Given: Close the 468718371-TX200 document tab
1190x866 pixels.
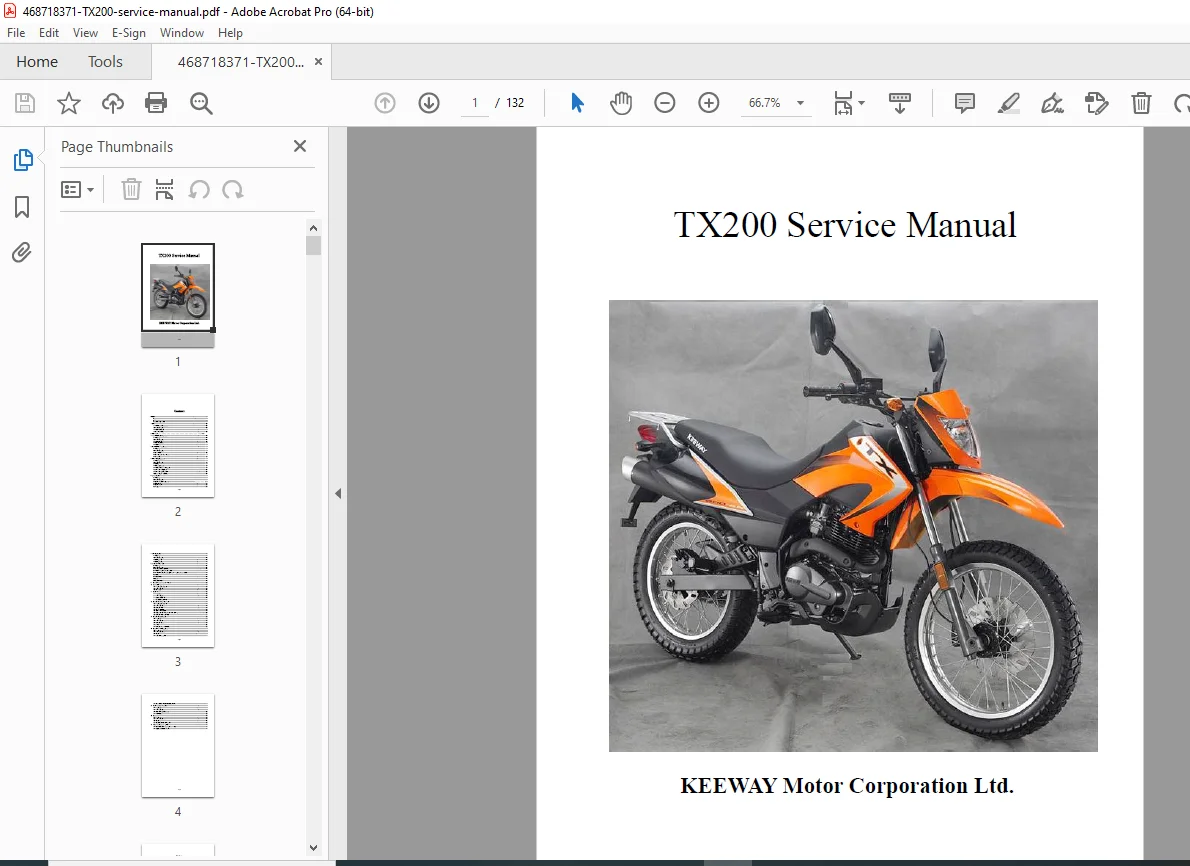Looking at the screenshot, I should (318, 61).
